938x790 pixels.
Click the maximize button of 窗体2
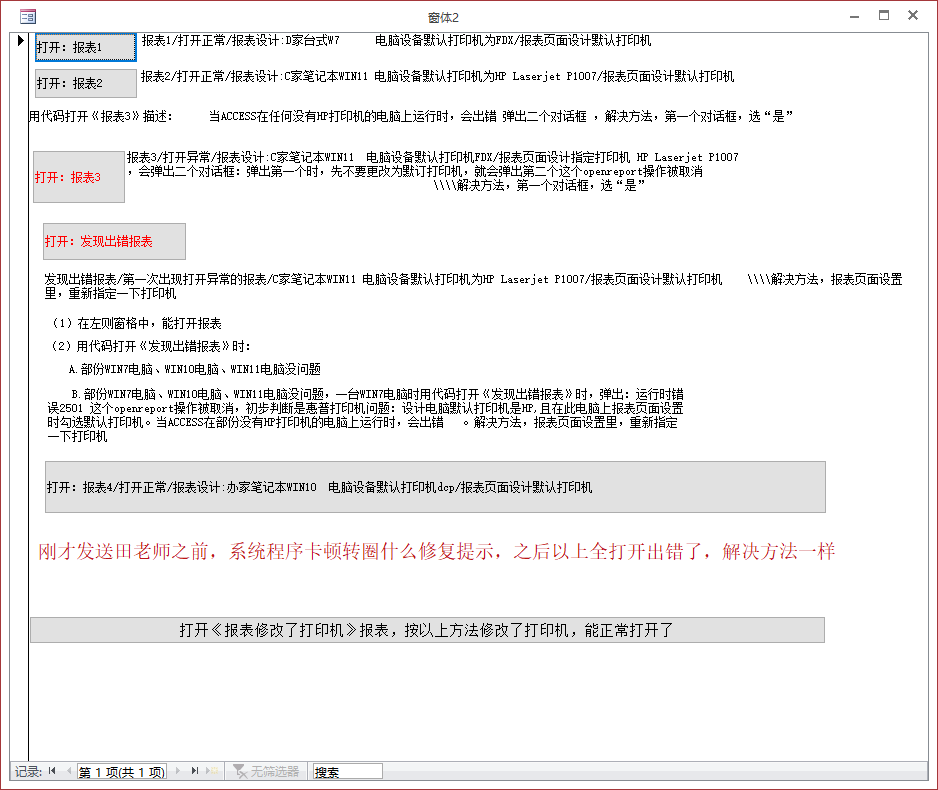(884, 15)
